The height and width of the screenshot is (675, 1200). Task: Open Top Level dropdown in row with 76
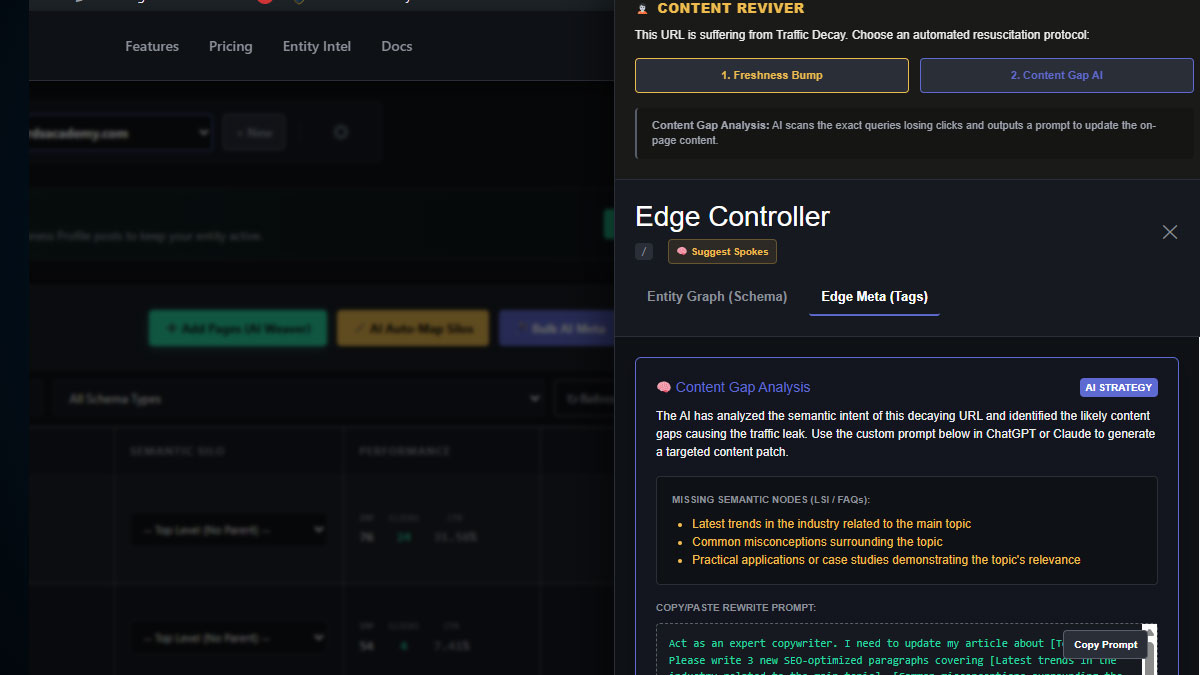click(228, 529)
